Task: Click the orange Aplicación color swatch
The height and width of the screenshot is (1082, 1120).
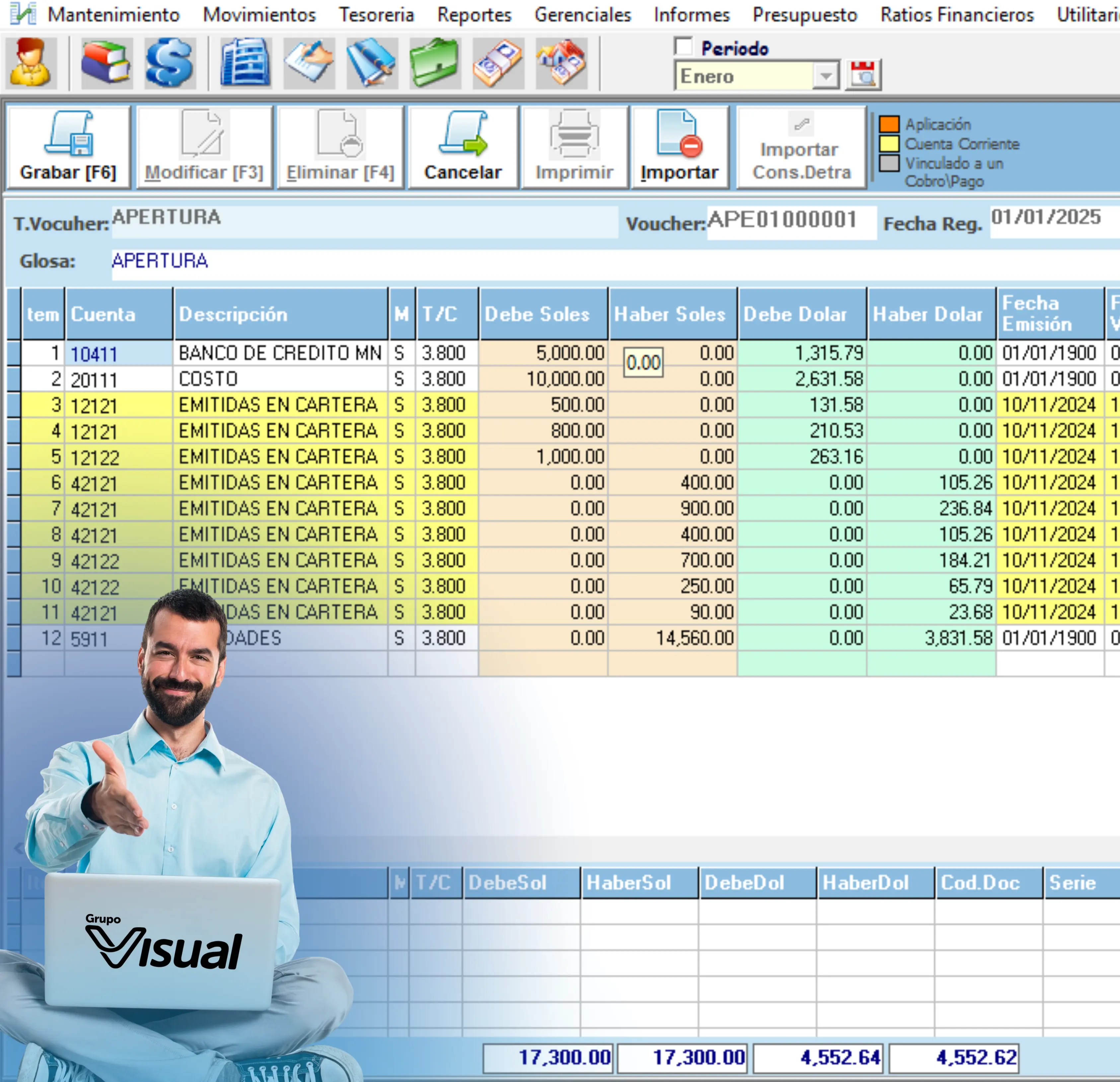Action: pyautogui.click(x=889, y=124)
